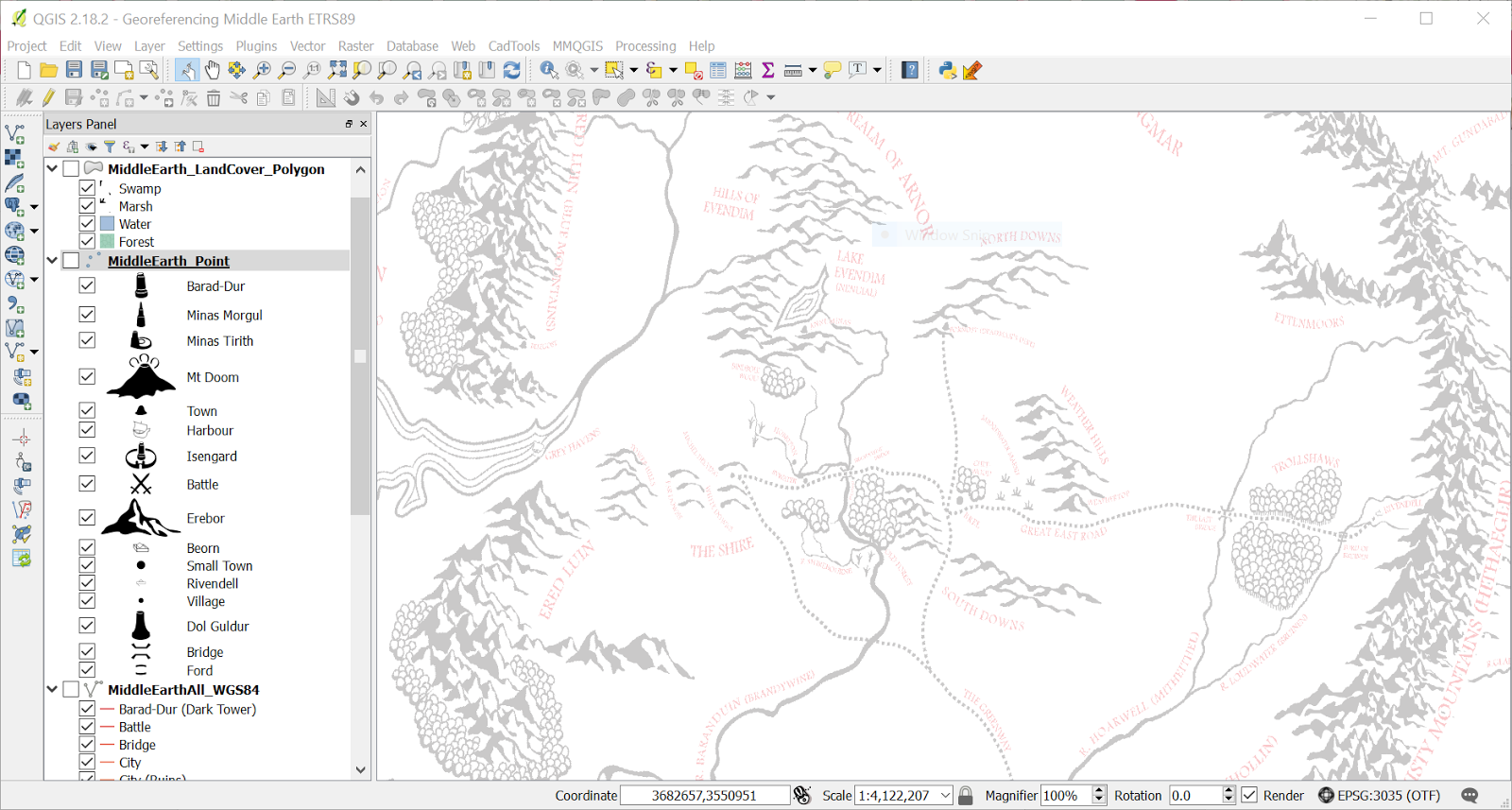Create a new project with New icon

24,70
